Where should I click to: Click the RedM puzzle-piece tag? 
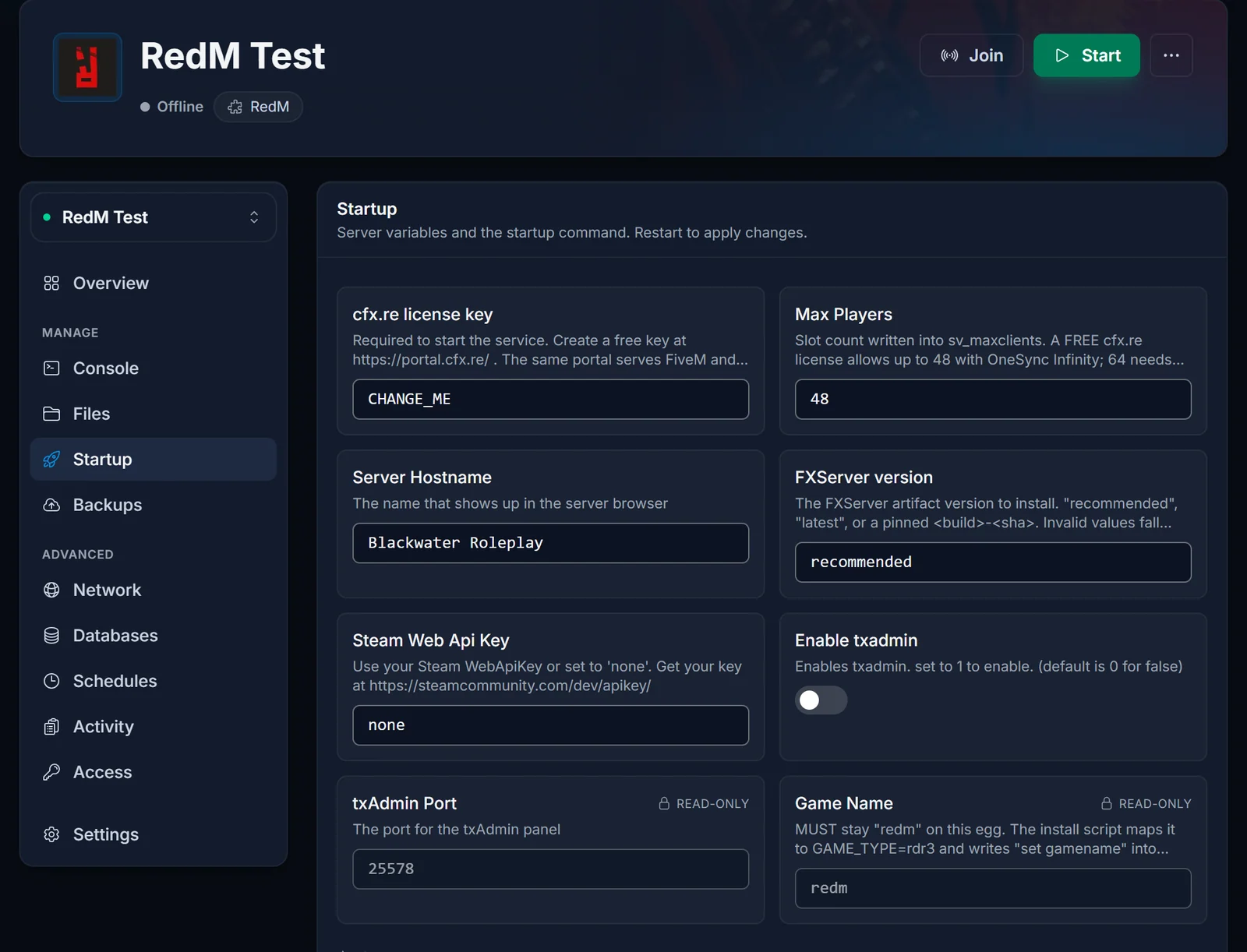258,107
